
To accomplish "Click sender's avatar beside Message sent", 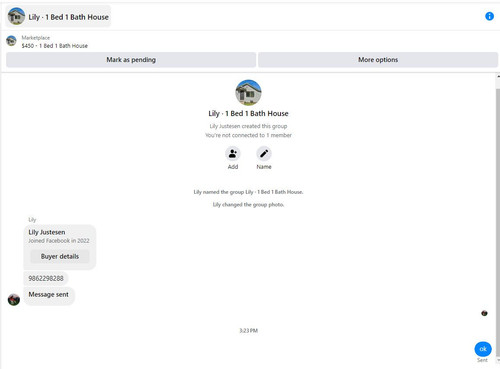I will point(14,300).
